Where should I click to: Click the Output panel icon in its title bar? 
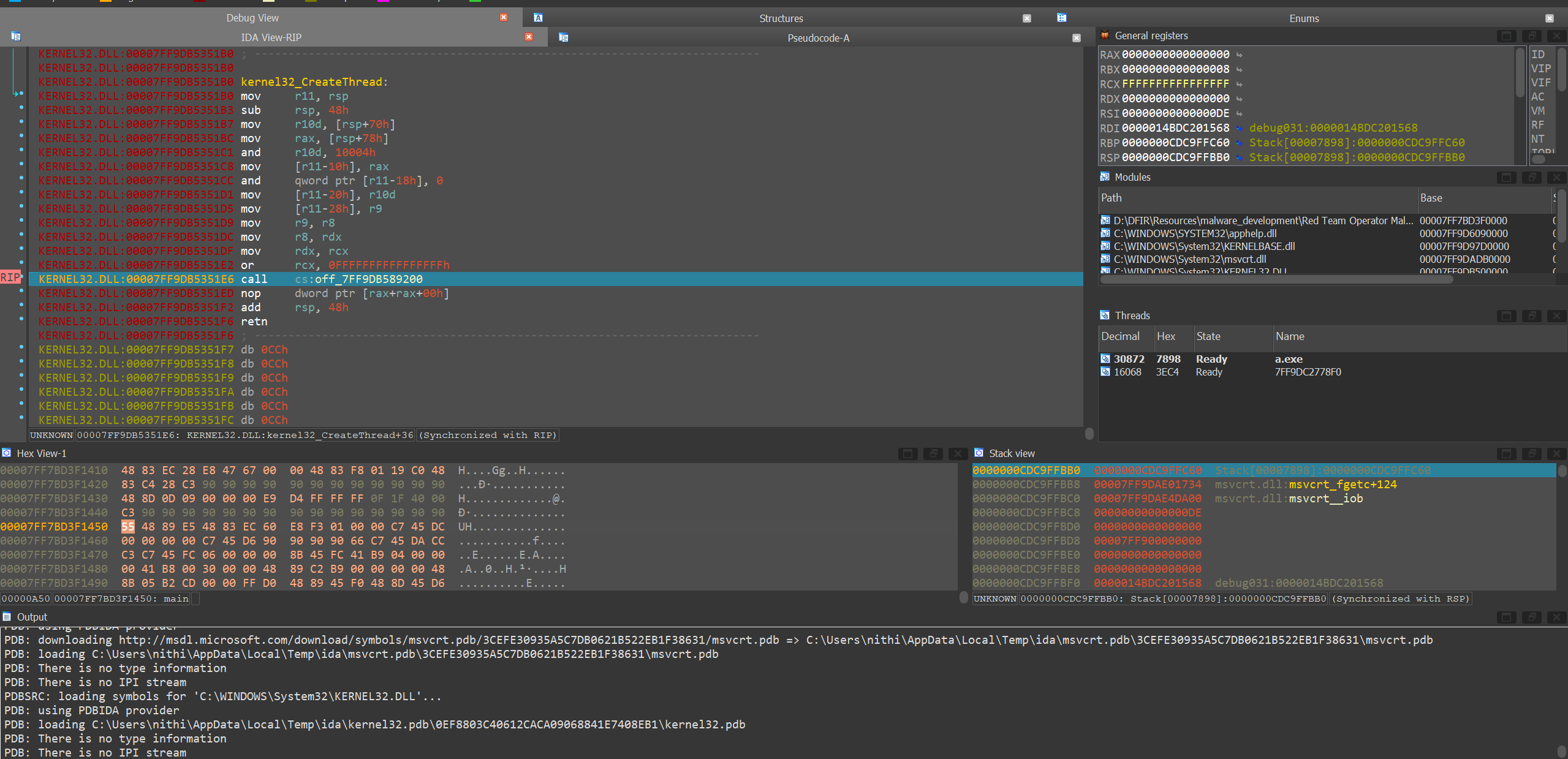click(6, 616)
